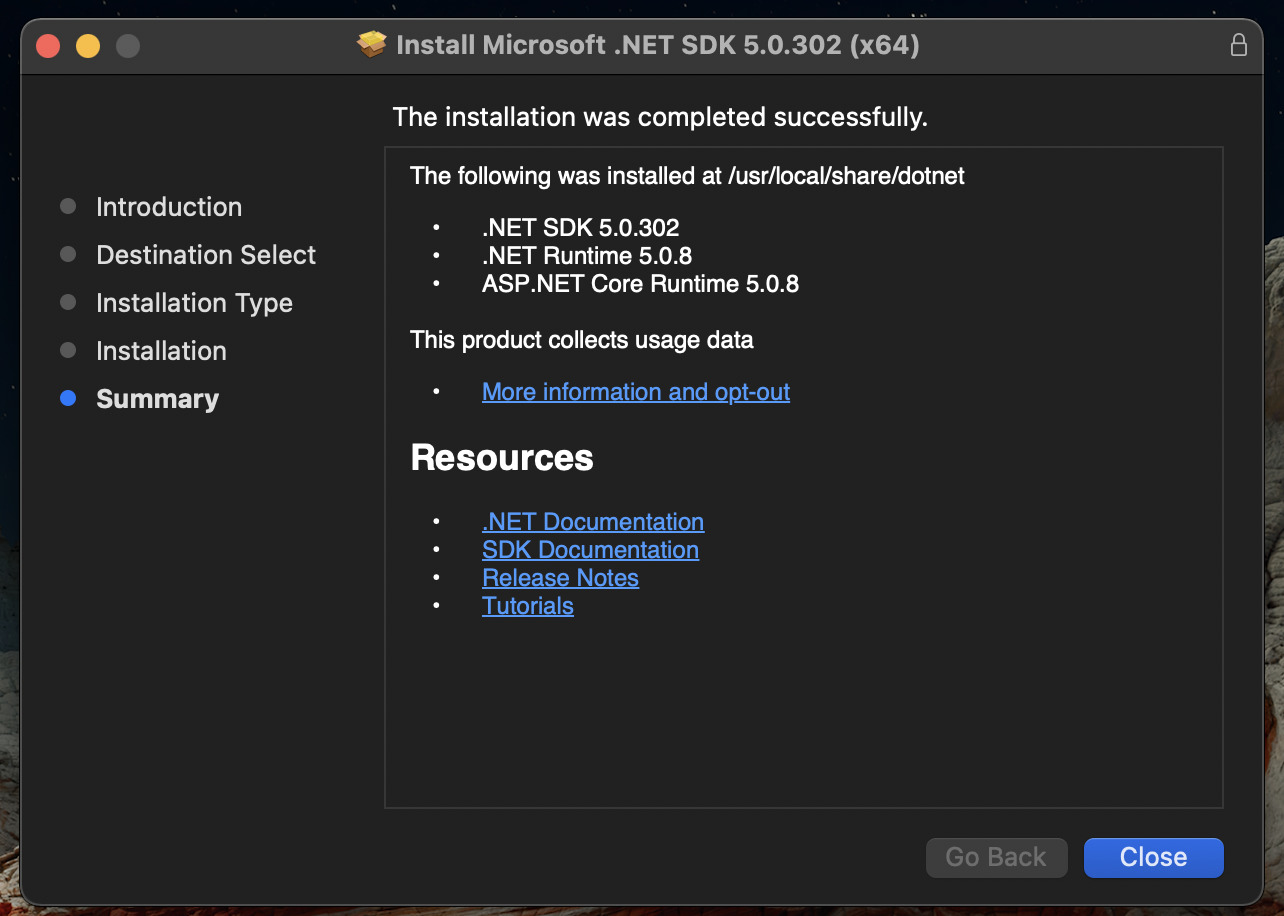
Task: Select the Destination Select step
Action: pyautogui.click(x=206, y=255)
